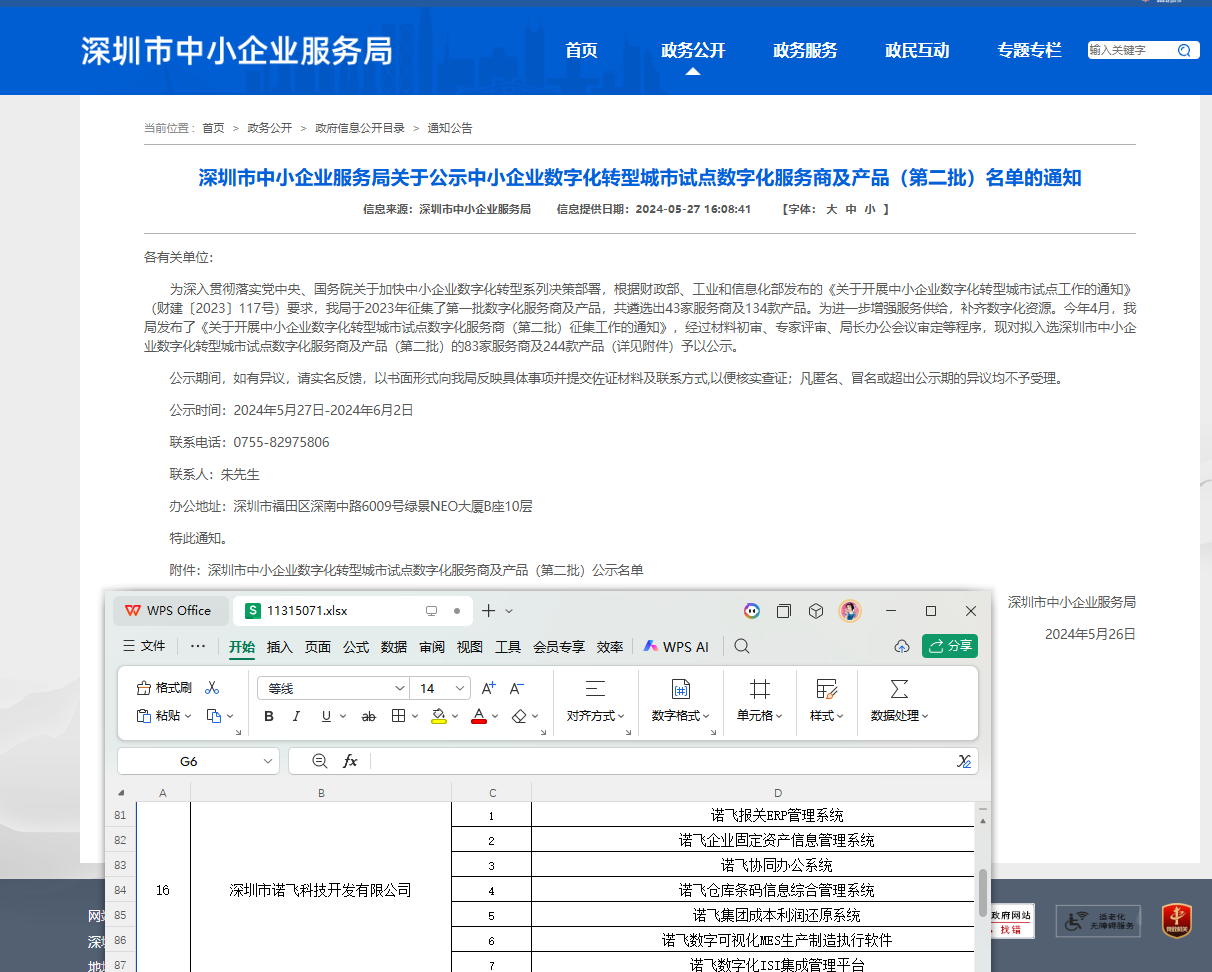Click 通知公告 breadcrumb link
Image resolution: width=1212 pixels, height=972 pixels.
point(450,128)
